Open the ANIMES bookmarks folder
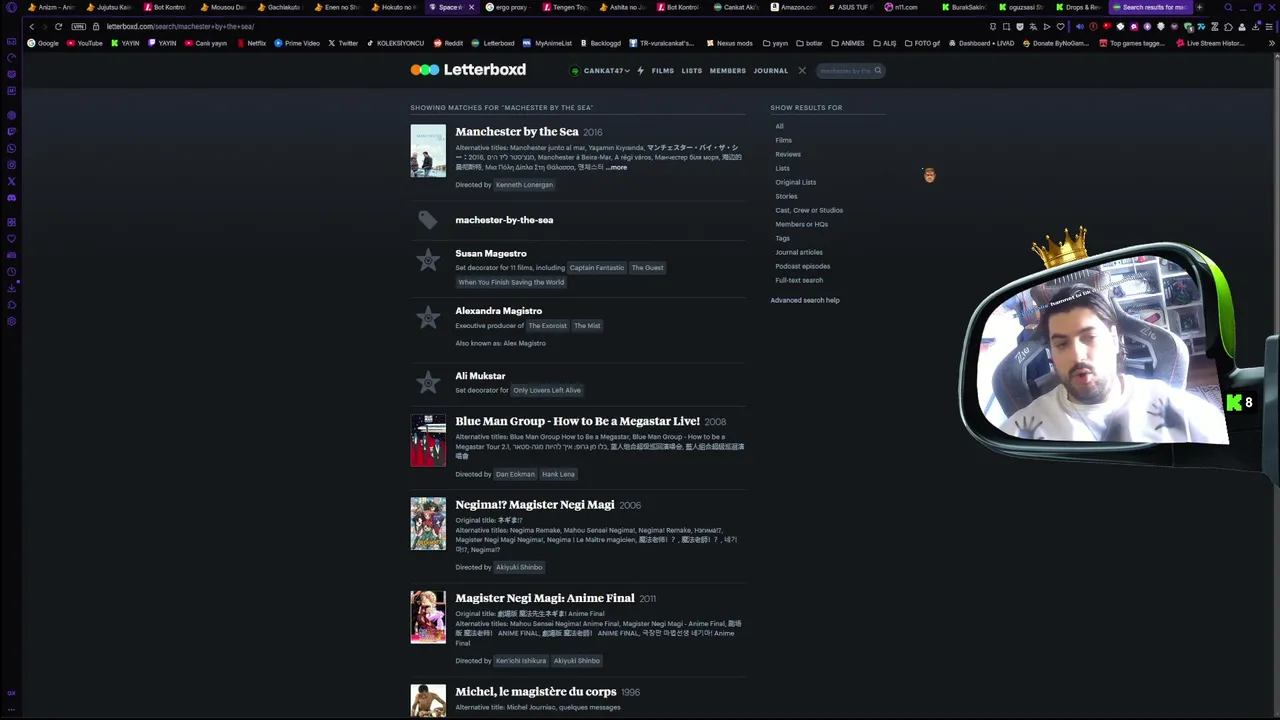 click(x=846, y=44)
